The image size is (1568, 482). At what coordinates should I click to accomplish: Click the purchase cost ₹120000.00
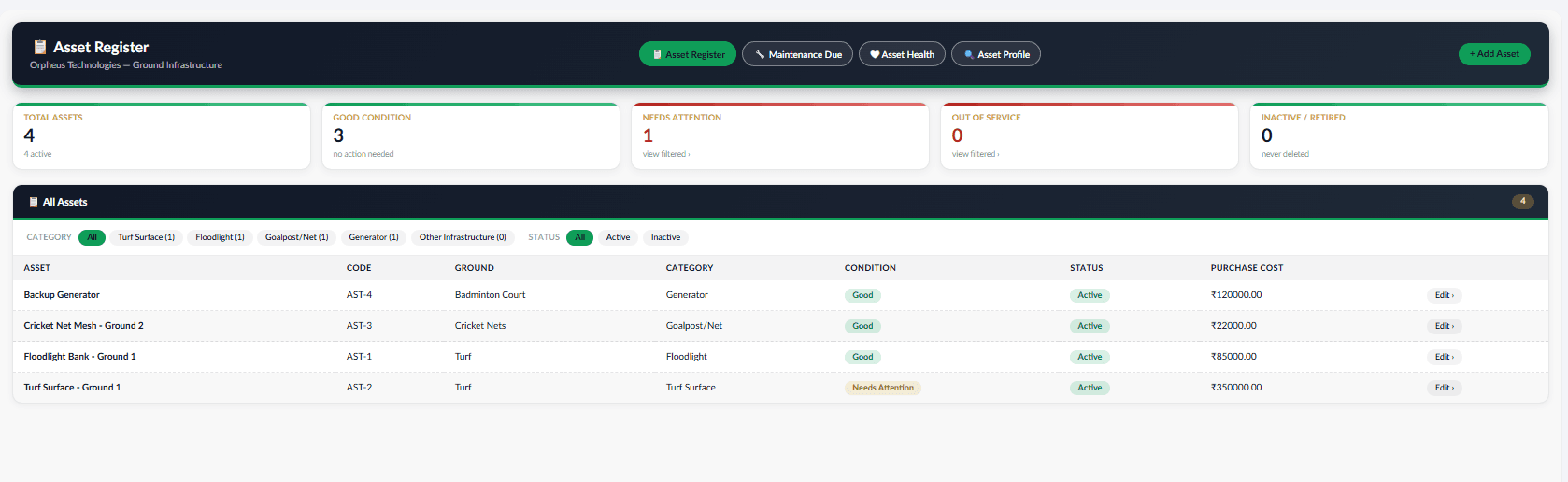point(1236,295)
